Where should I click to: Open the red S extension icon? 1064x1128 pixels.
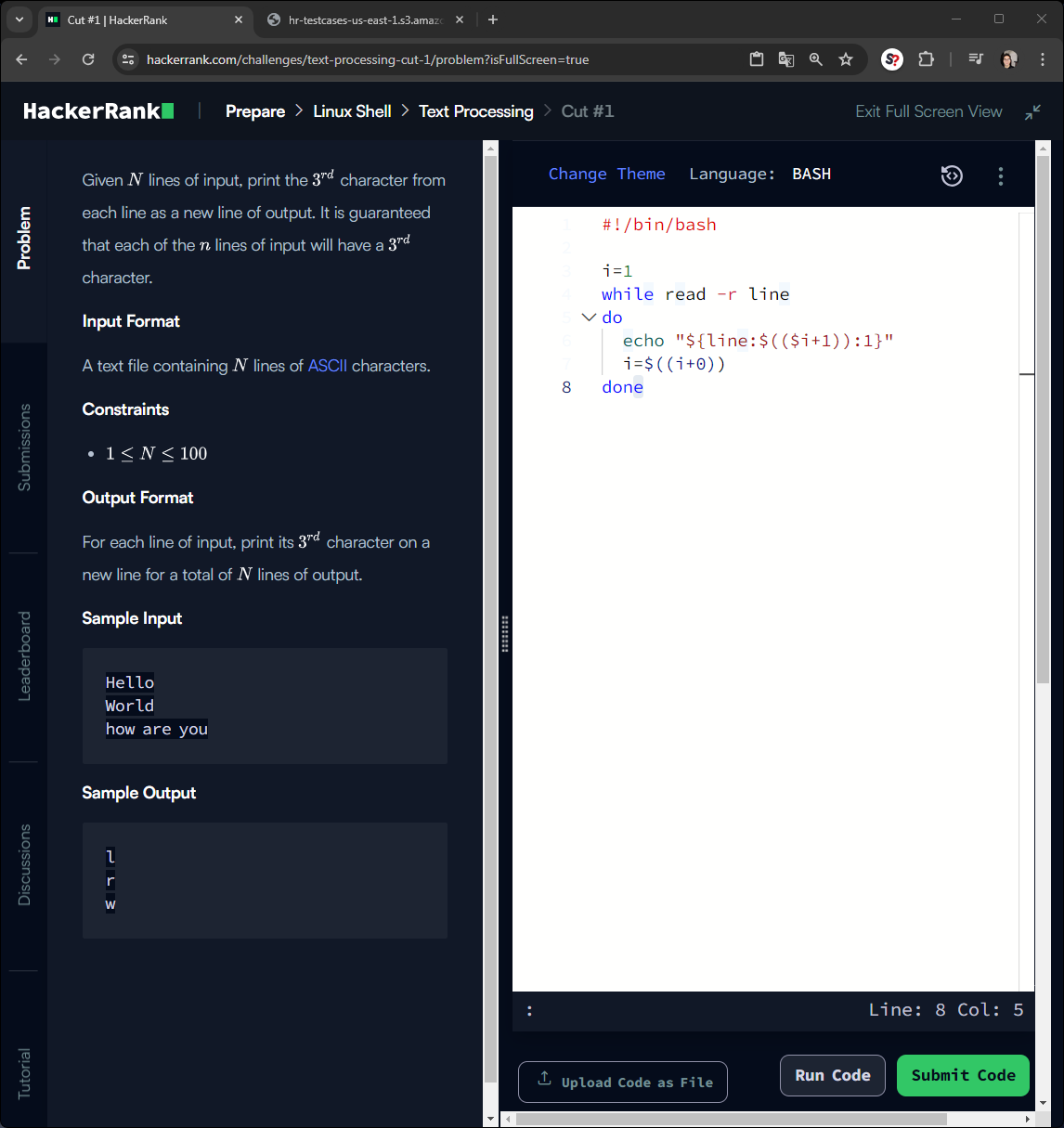892,59
